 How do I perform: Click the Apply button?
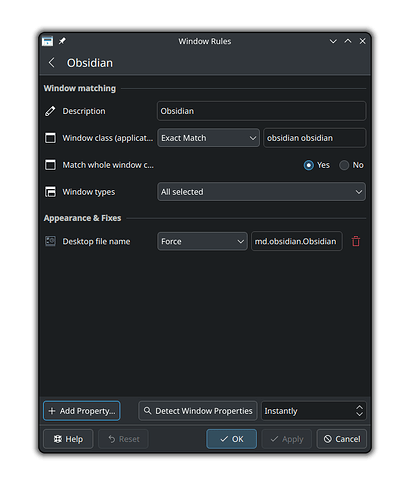coord(287,439)
